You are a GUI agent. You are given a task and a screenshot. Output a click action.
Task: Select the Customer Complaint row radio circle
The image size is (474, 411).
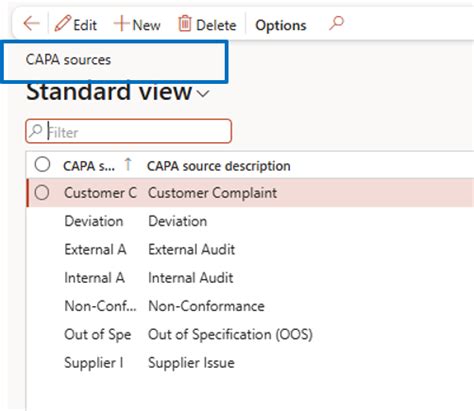click(x=42, y=193)
